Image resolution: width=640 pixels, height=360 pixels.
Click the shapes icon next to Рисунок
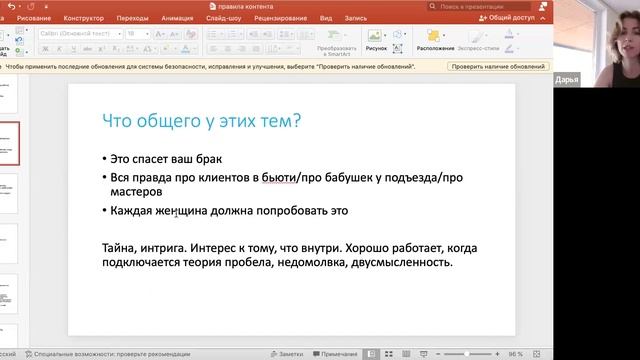point(397,35)
